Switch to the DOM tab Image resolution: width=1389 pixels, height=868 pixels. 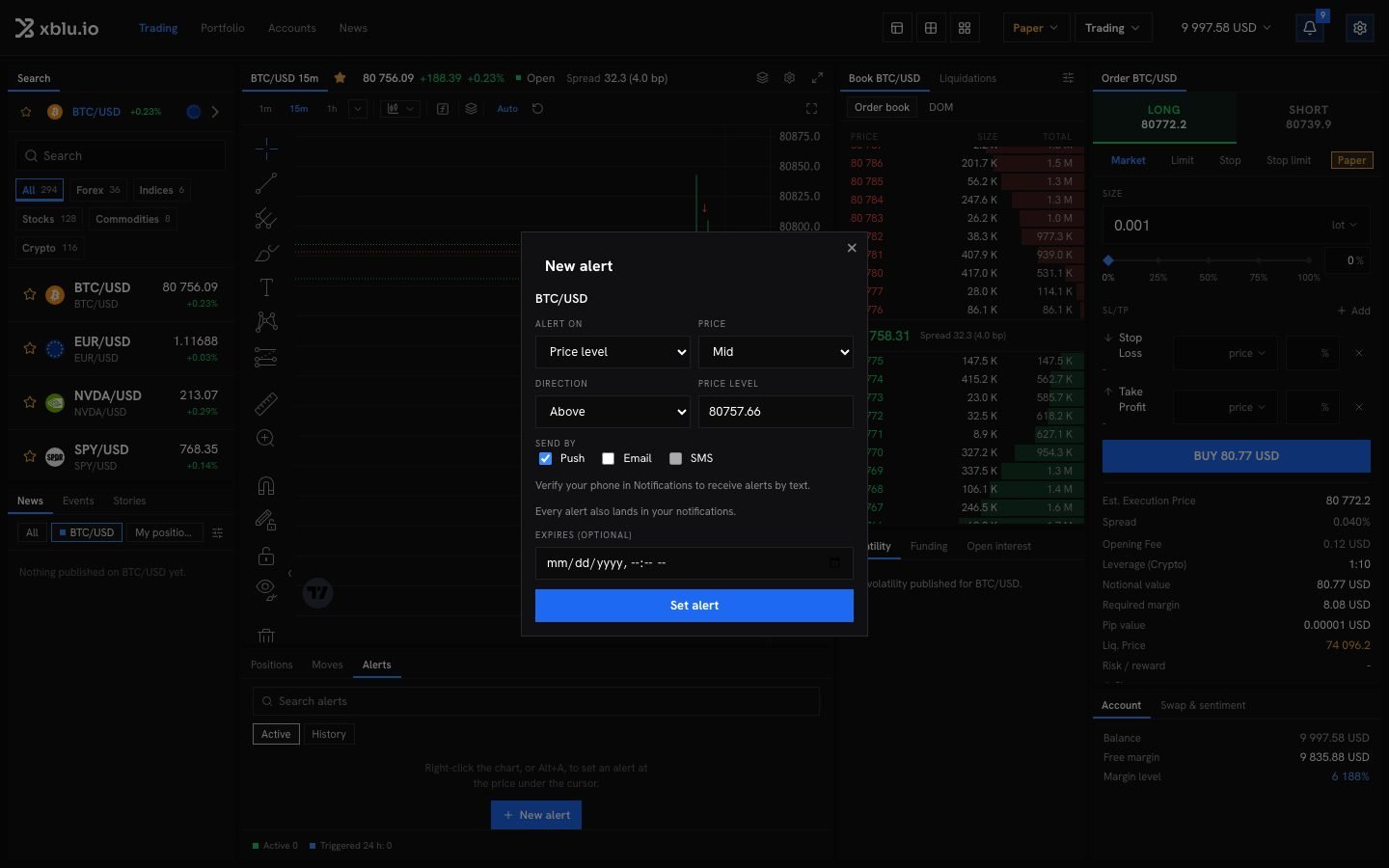[x=940, y=107]
